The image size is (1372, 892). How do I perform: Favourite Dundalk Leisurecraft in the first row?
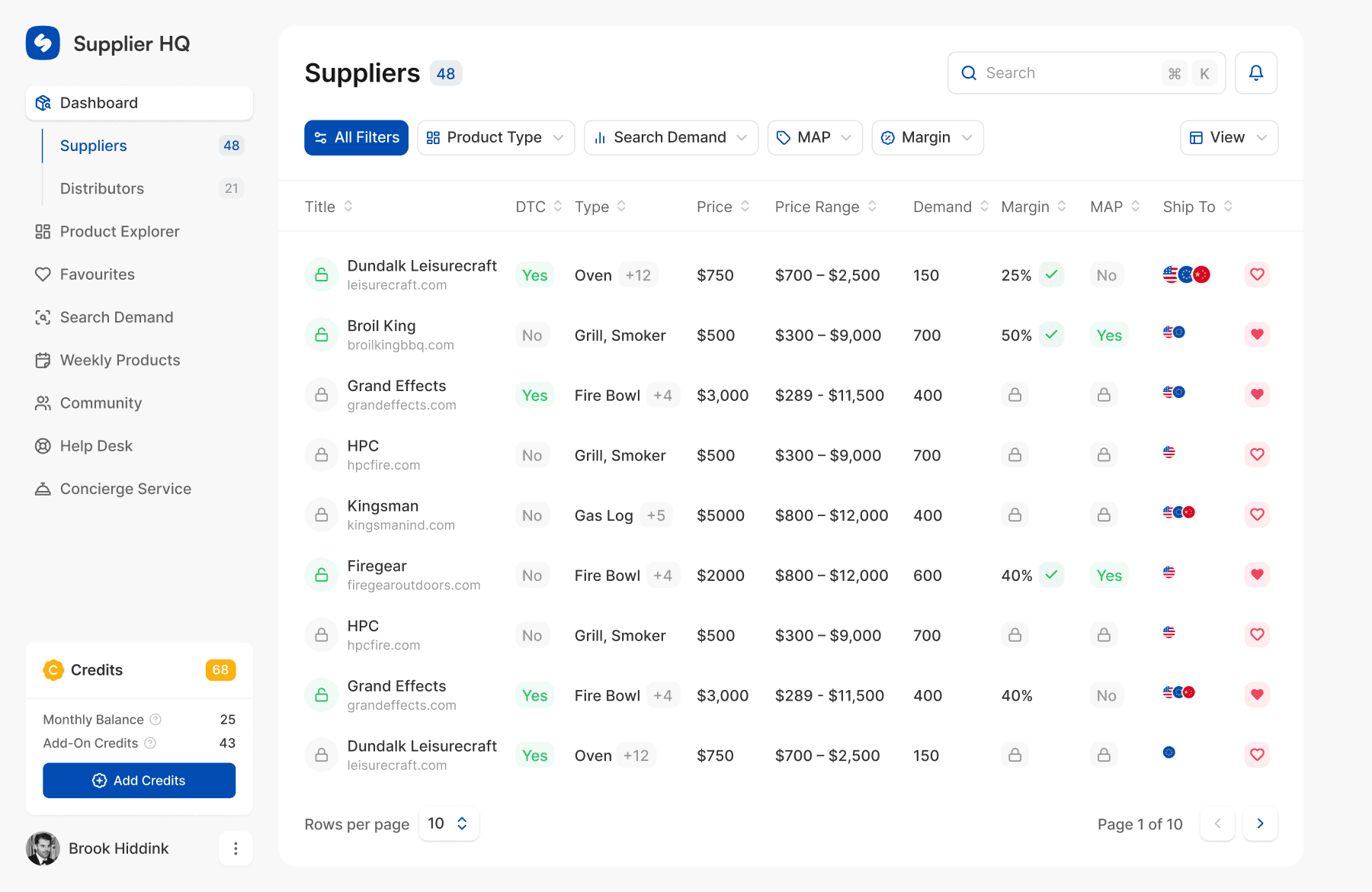[x=1257, y=274]
